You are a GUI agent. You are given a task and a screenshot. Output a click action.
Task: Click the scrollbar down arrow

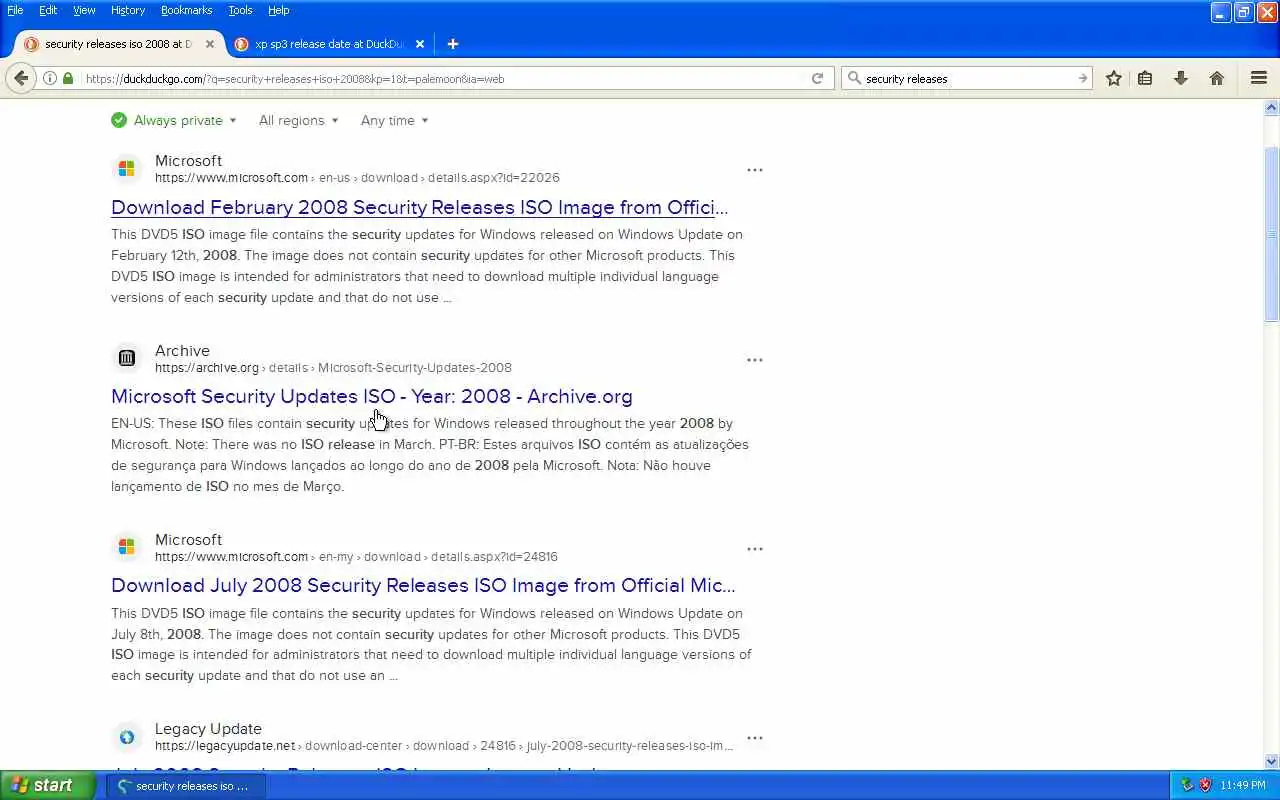click(x=1272, y=761)
